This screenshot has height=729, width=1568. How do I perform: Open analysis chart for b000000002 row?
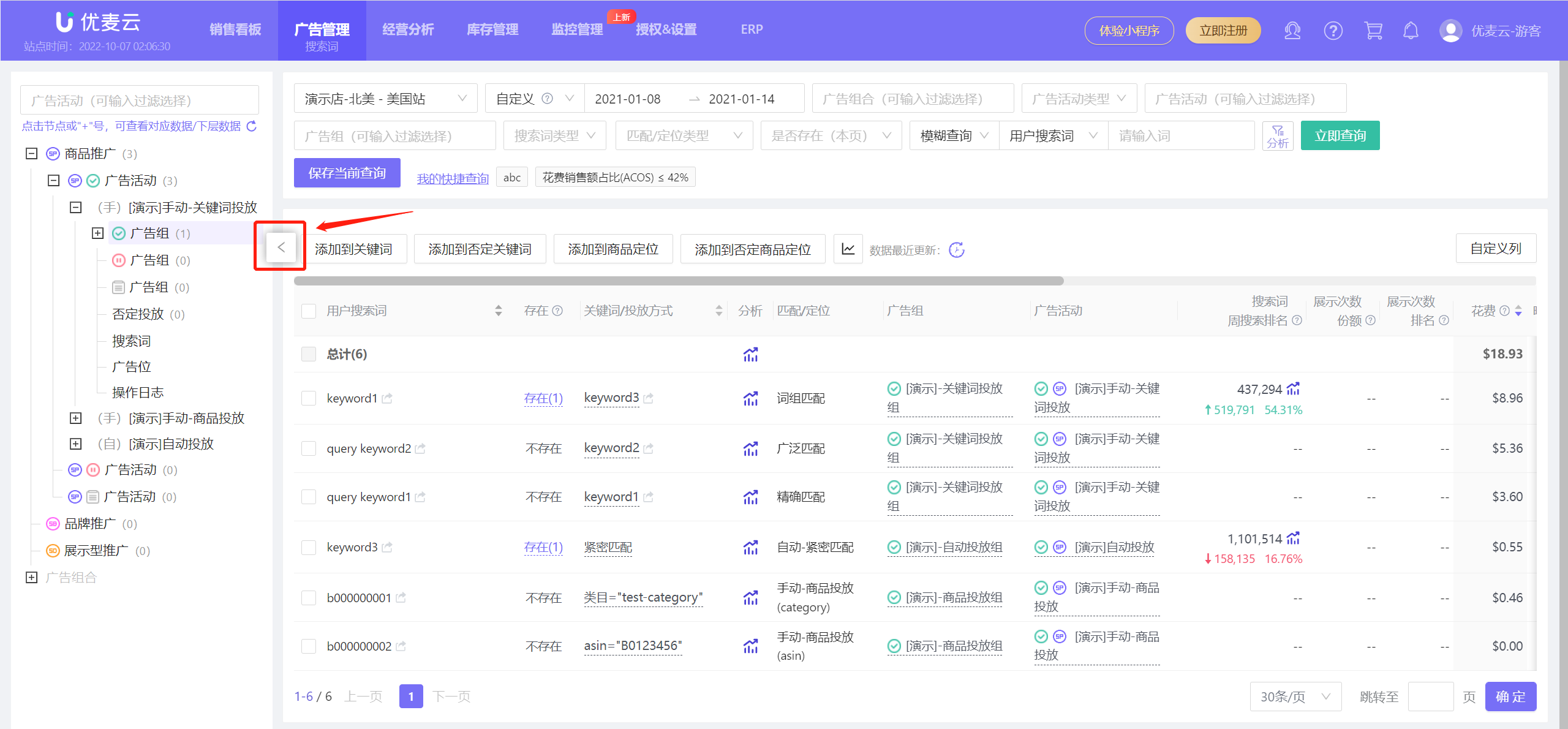[x=750, y=646]
